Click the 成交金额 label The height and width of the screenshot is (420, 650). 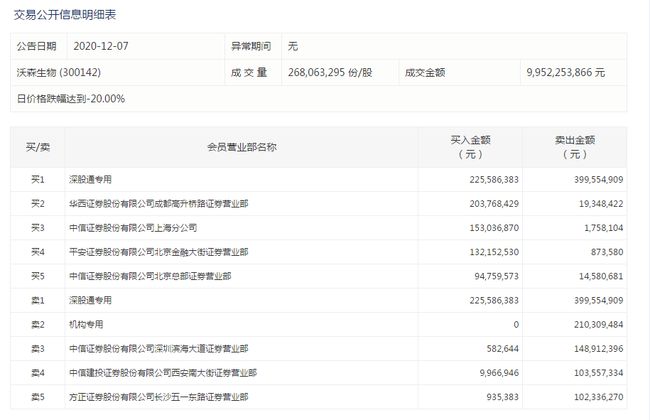click(425, 73)
